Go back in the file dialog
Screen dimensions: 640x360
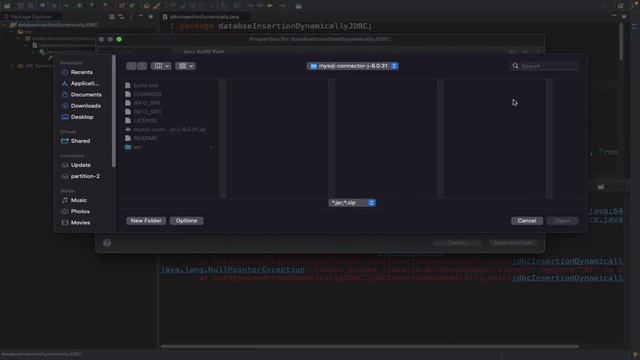click(x=131, y=66)
